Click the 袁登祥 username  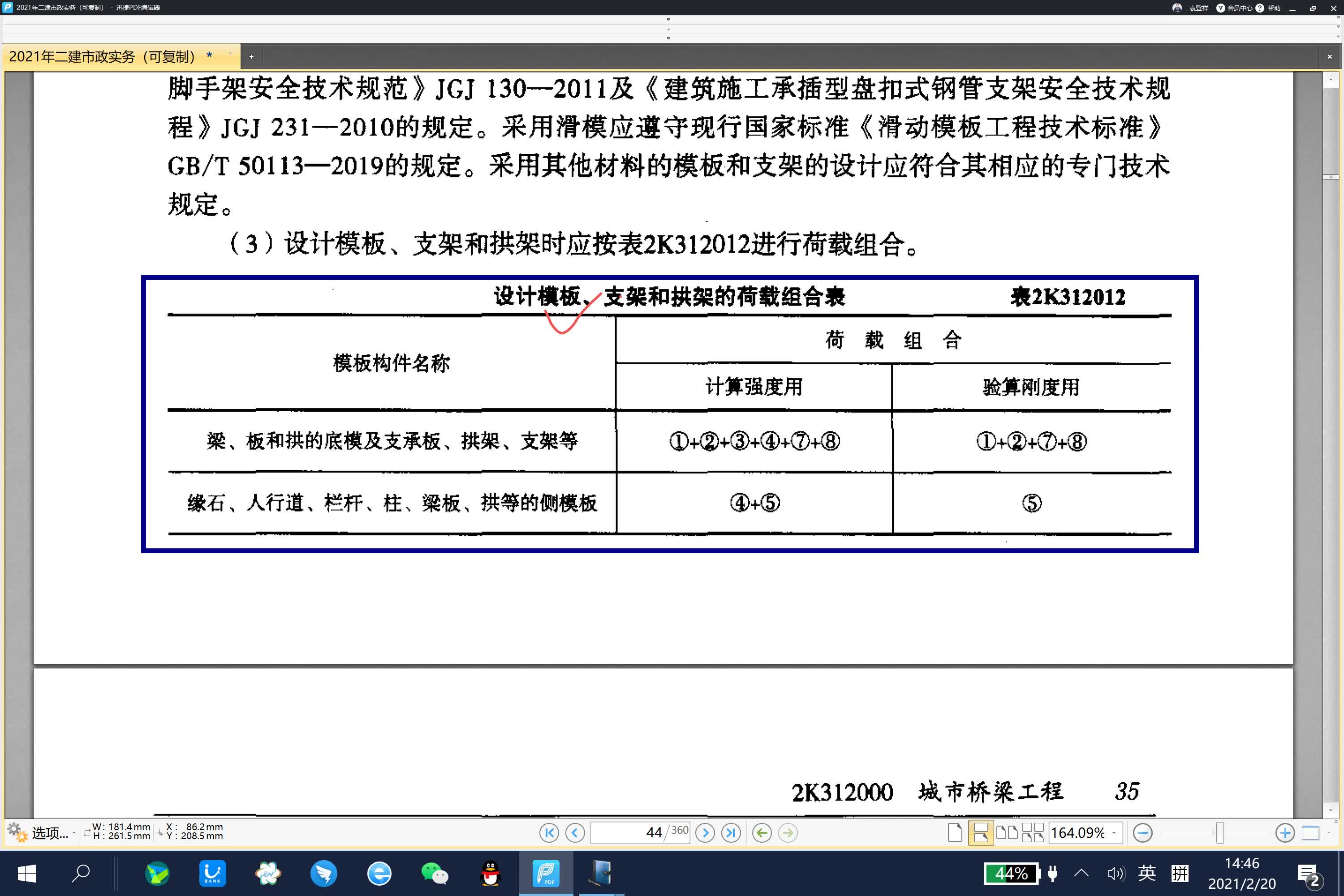(x=1199, y=8)
